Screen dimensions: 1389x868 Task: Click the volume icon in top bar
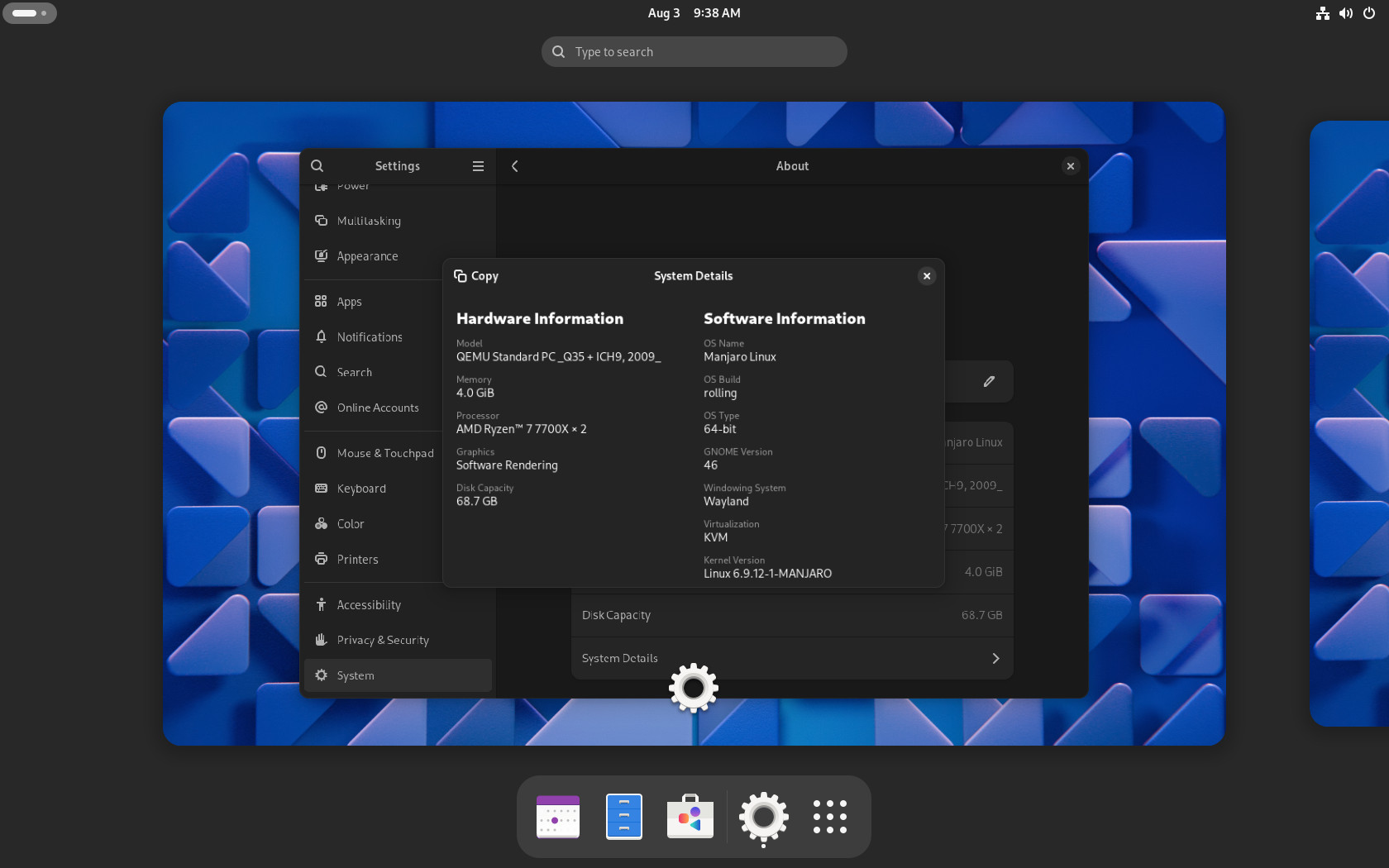point(1346,13)
